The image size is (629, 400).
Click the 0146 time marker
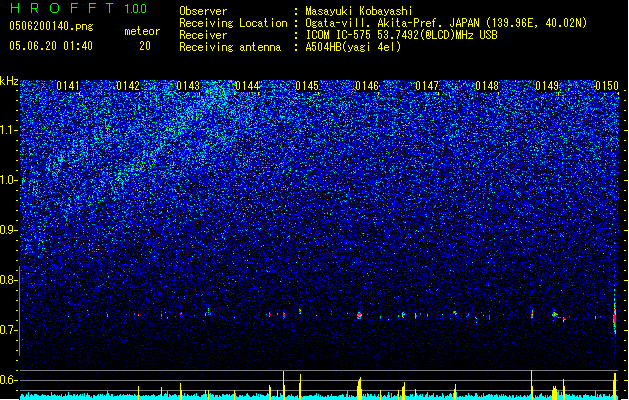pos(367,86)
